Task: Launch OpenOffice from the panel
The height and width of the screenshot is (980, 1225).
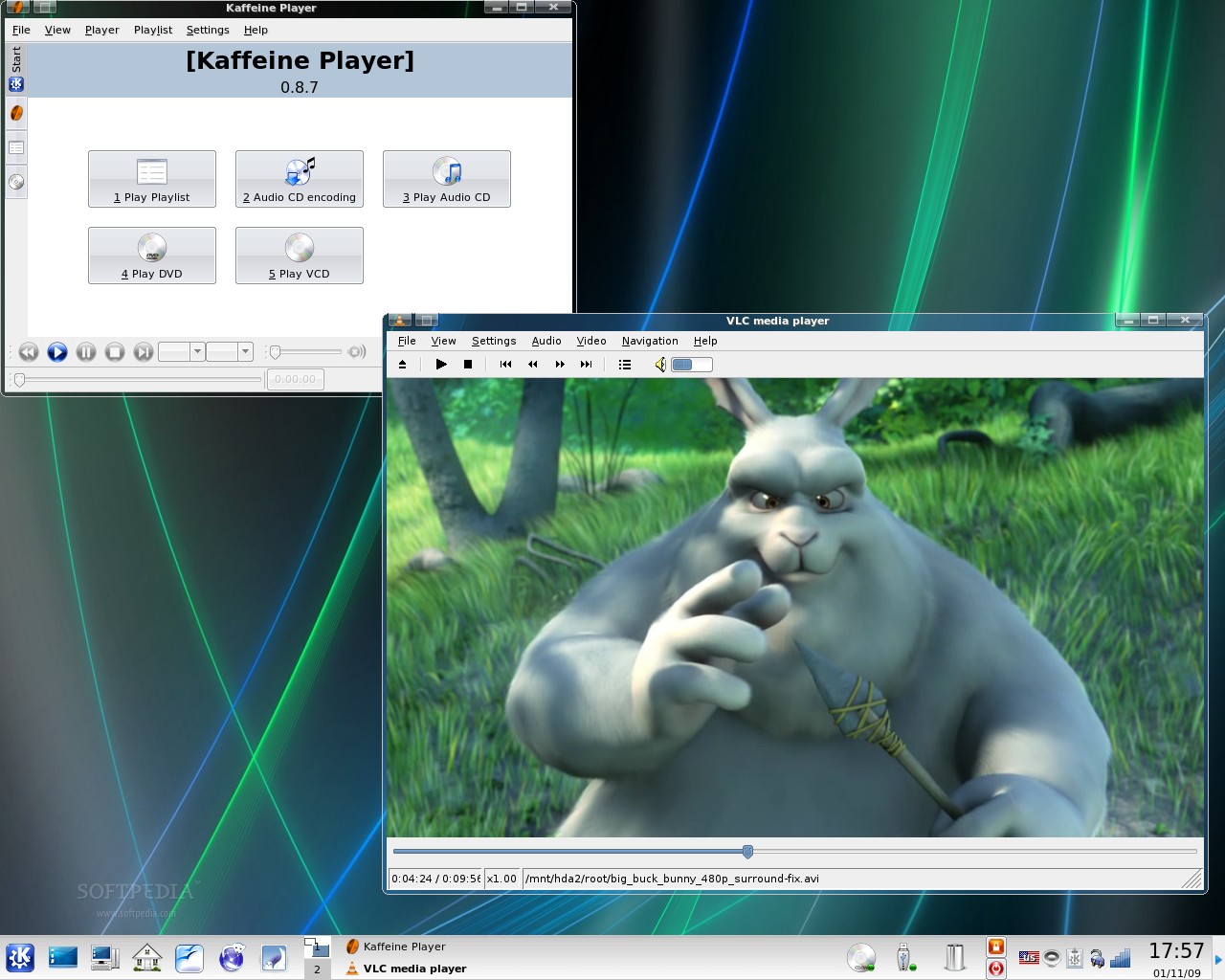Action: tap(189, 957)
